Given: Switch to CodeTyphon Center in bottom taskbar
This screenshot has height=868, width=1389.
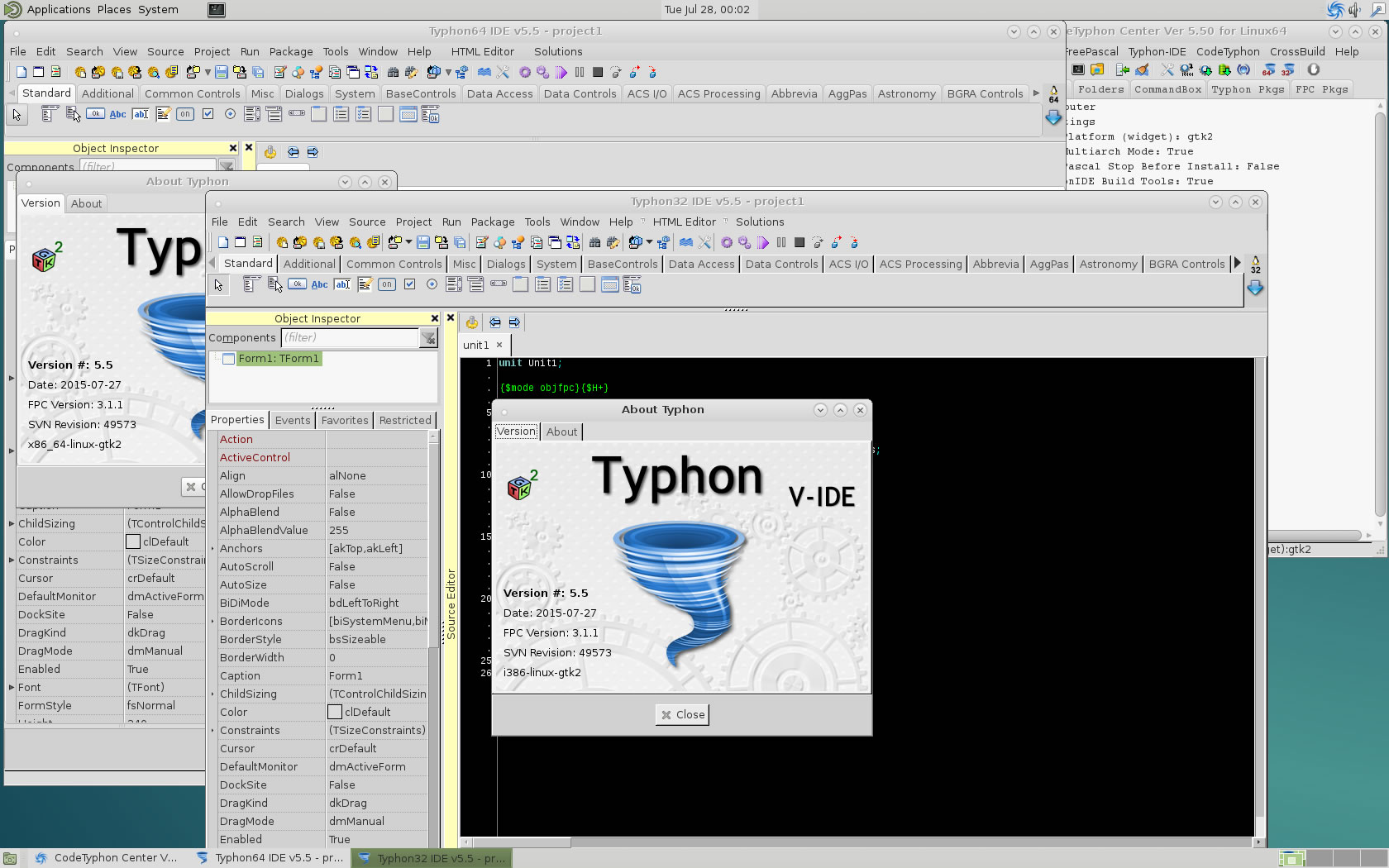Looking at the screenshot, I should point(107,858).
